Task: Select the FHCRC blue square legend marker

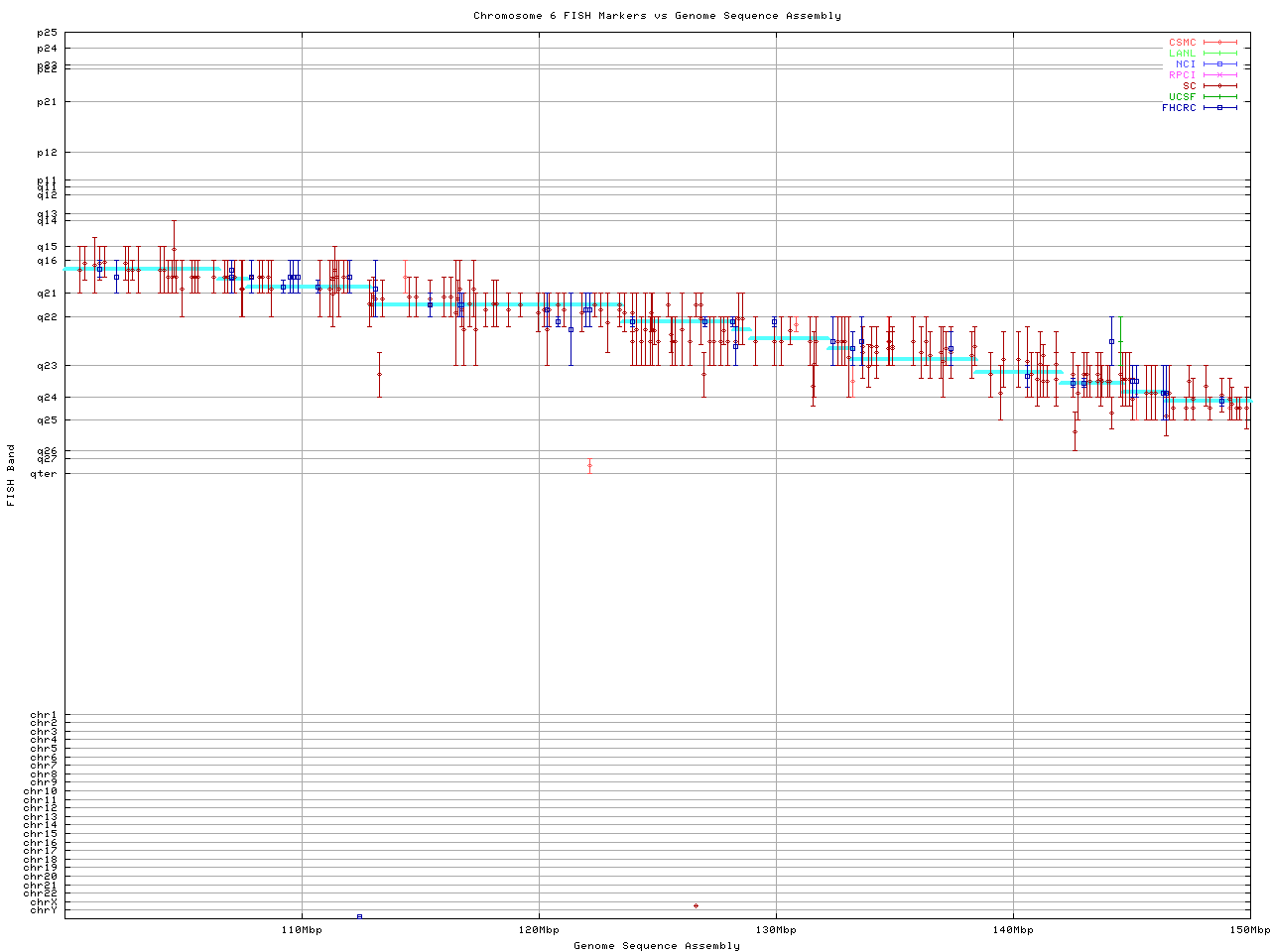Action: 1219,108
